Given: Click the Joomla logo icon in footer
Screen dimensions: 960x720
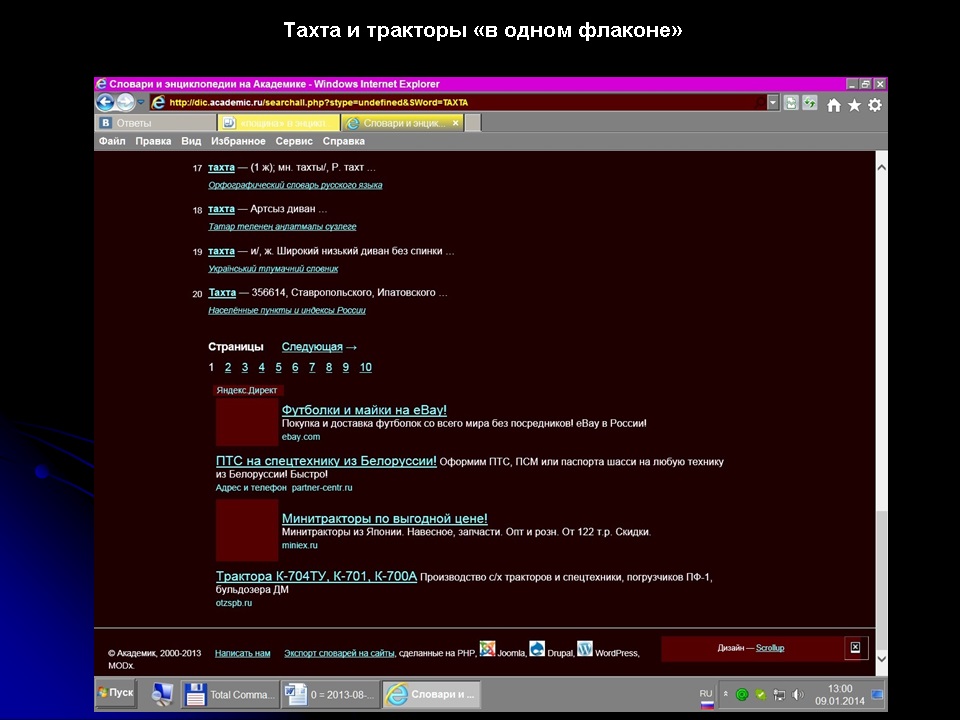Looking at the screenshot, I should (487, 648).
